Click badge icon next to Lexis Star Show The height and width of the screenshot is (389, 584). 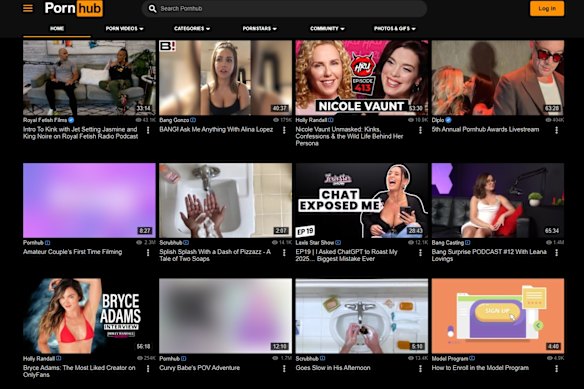click(338, 243)
